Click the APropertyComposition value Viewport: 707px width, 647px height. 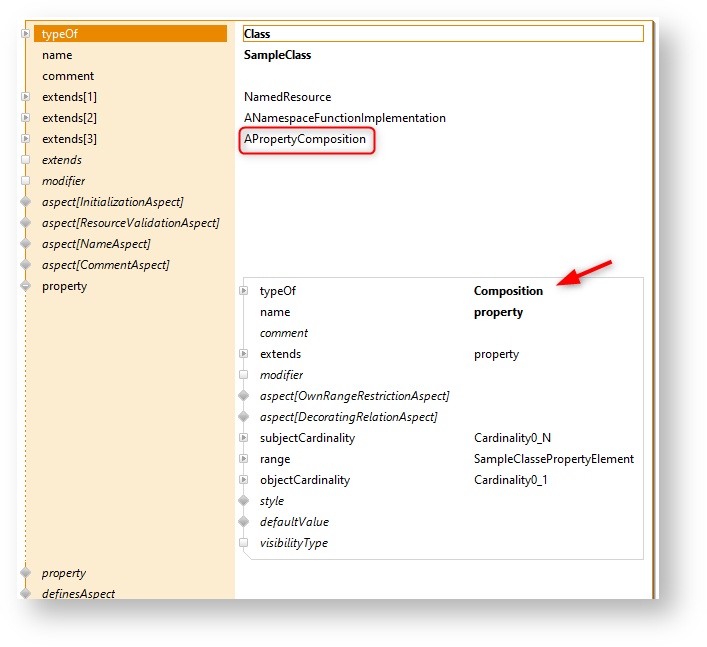tap(305, 139)
